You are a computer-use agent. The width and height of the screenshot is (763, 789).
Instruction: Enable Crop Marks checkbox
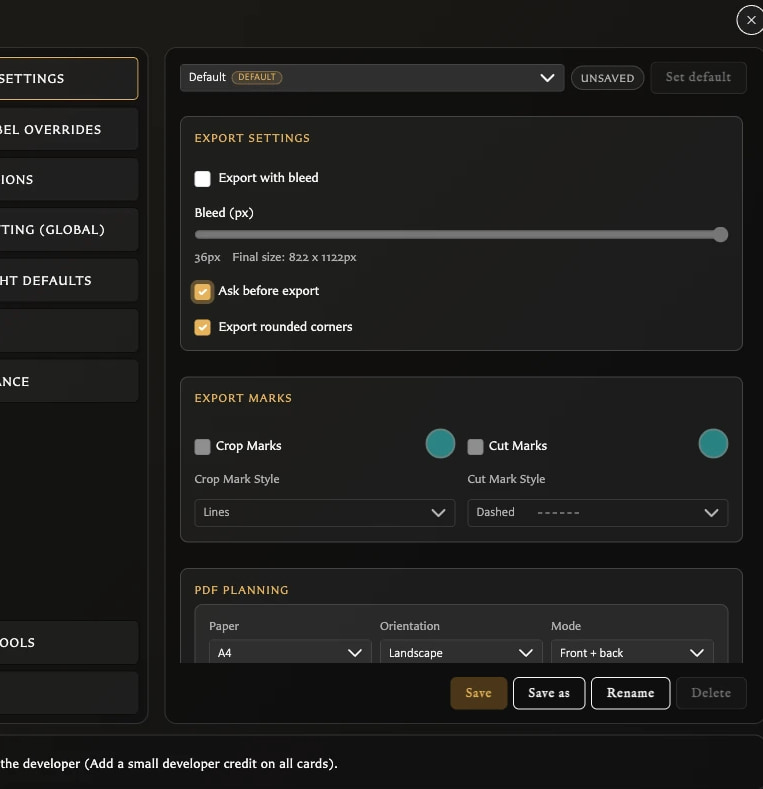coord(202,446)
